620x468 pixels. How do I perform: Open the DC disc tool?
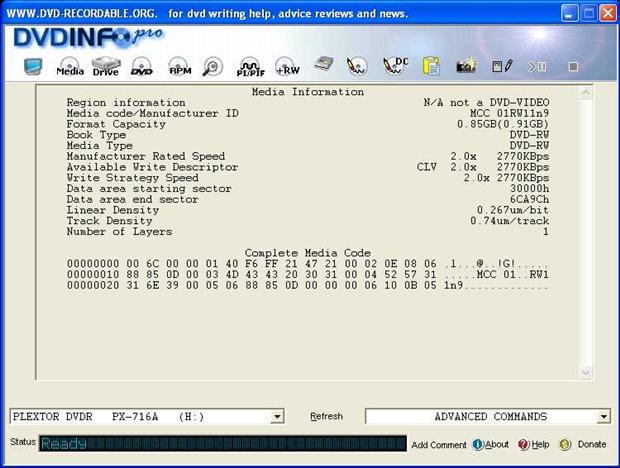[395, 66]
